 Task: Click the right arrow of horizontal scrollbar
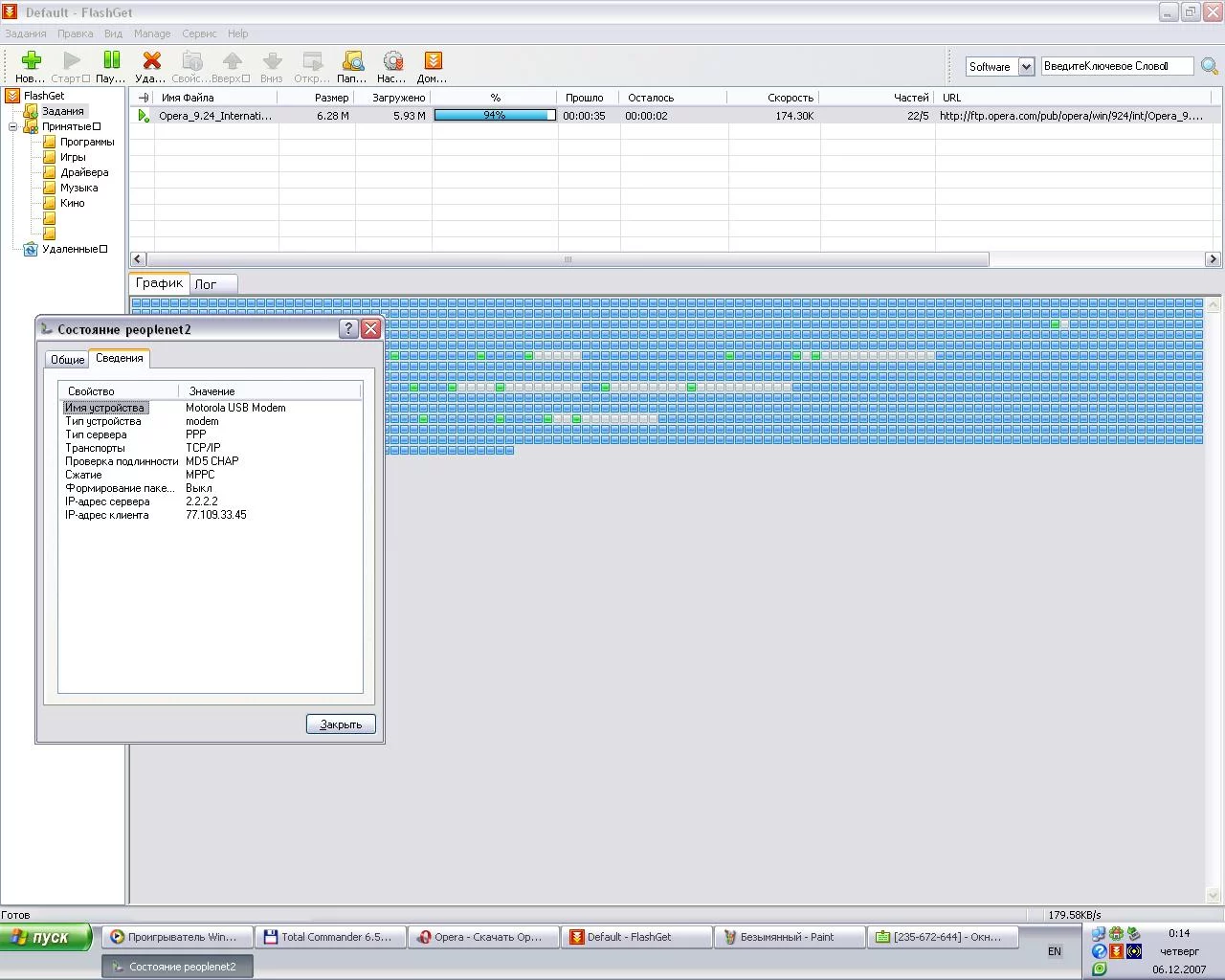[1213, 259]
